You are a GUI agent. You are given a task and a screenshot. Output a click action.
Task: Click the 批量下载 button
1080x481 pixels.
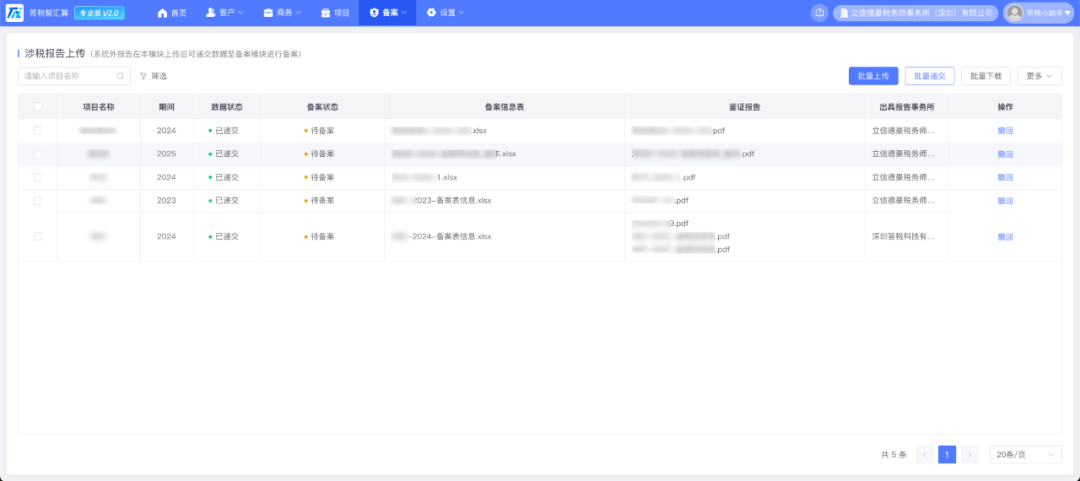tap(986, 76)
